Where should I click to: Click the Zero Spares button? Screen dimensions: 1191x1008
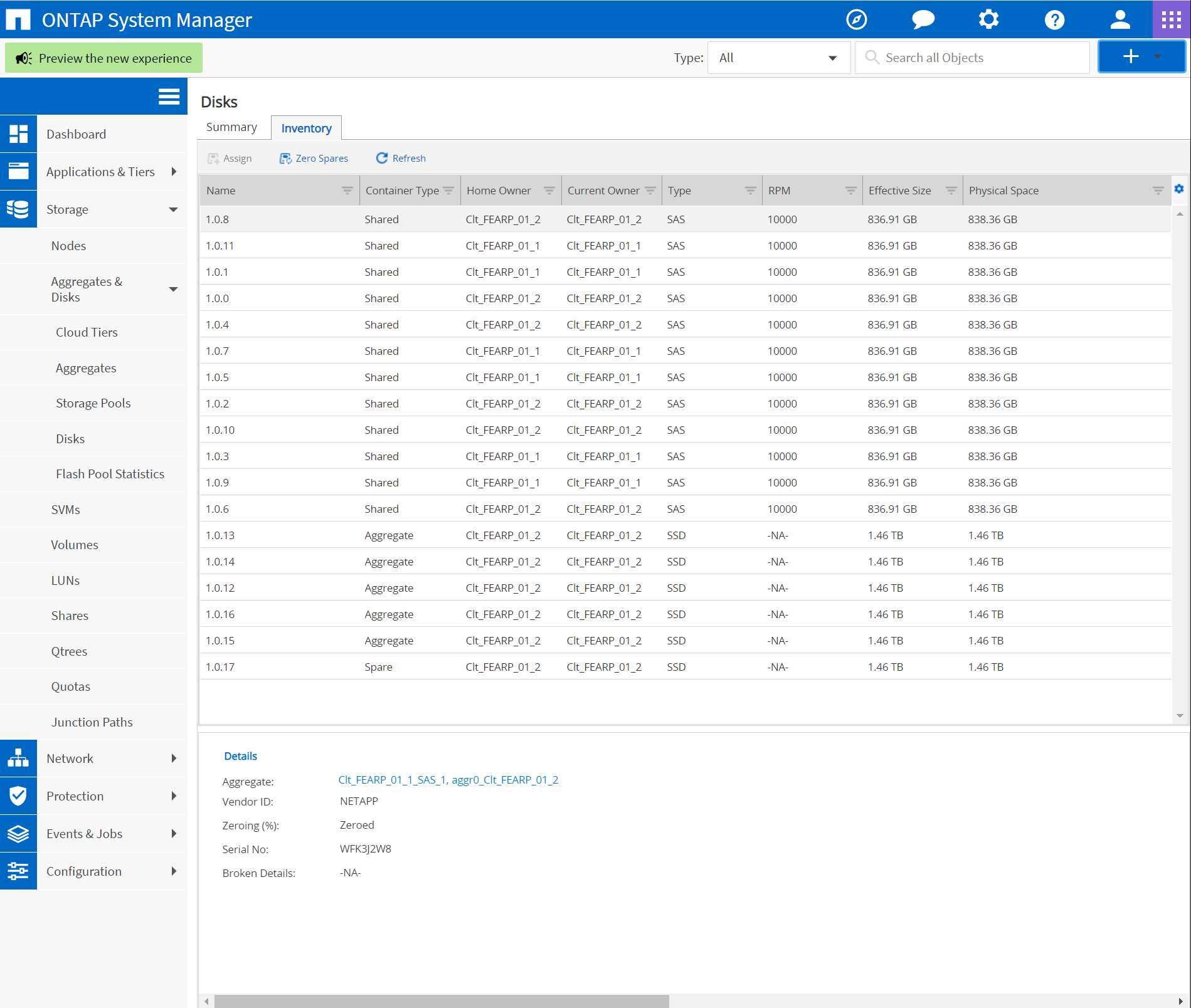(314, 158)
